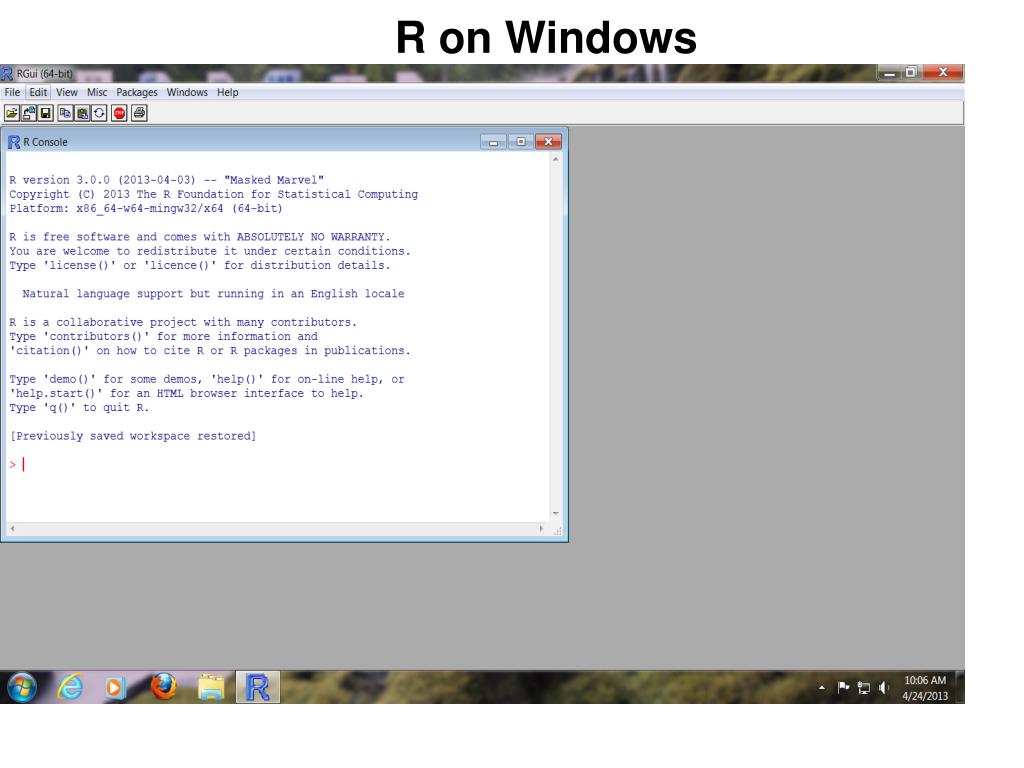Place cursor at the R console prompt
Viewport: 1024px width, 768px height.
[24, 464]
